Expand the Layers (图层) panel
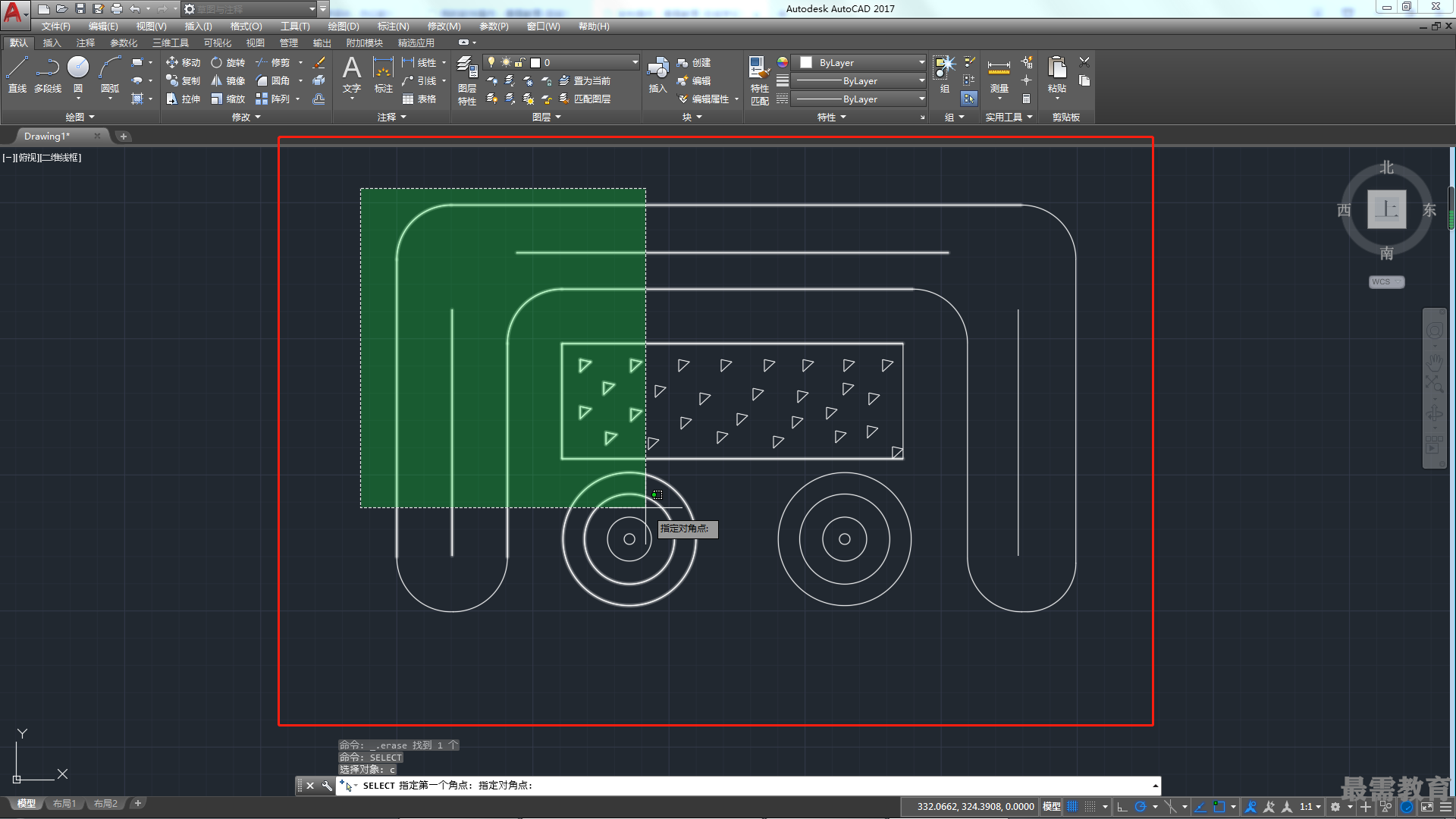This screenshot has height=819, width=1456. [546, 117]
